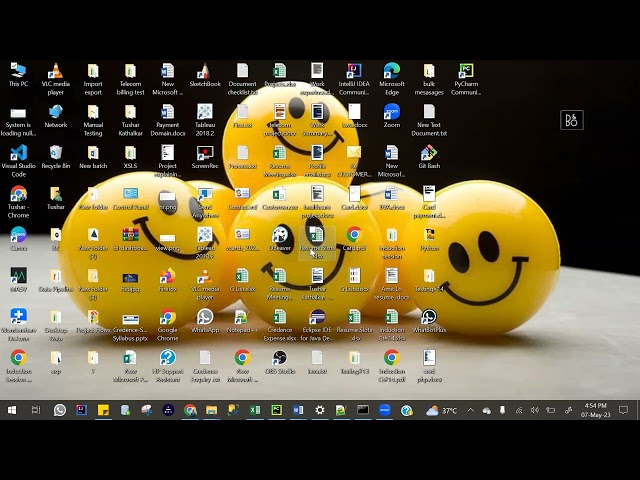Launch Canva desktop shortcut

tap(18, 239)
